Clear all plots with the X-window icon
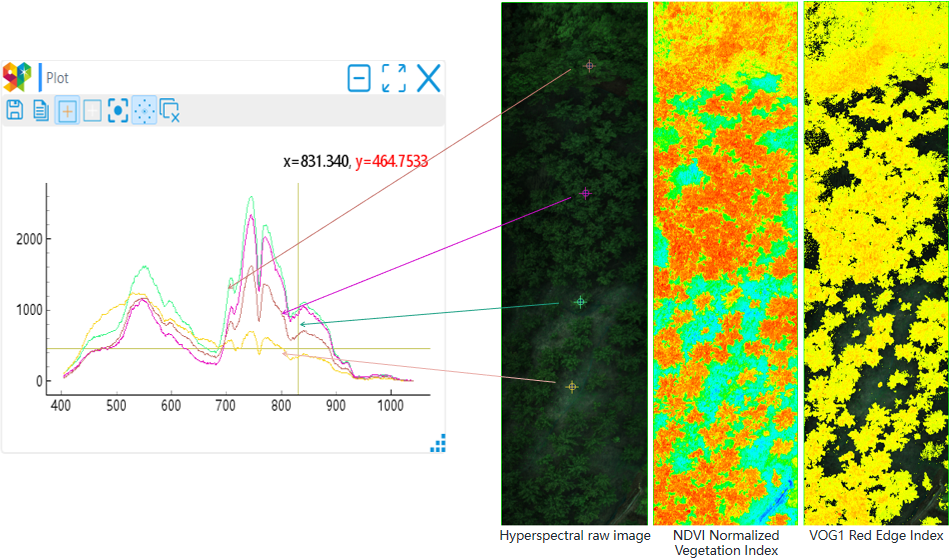 [170, 111]
